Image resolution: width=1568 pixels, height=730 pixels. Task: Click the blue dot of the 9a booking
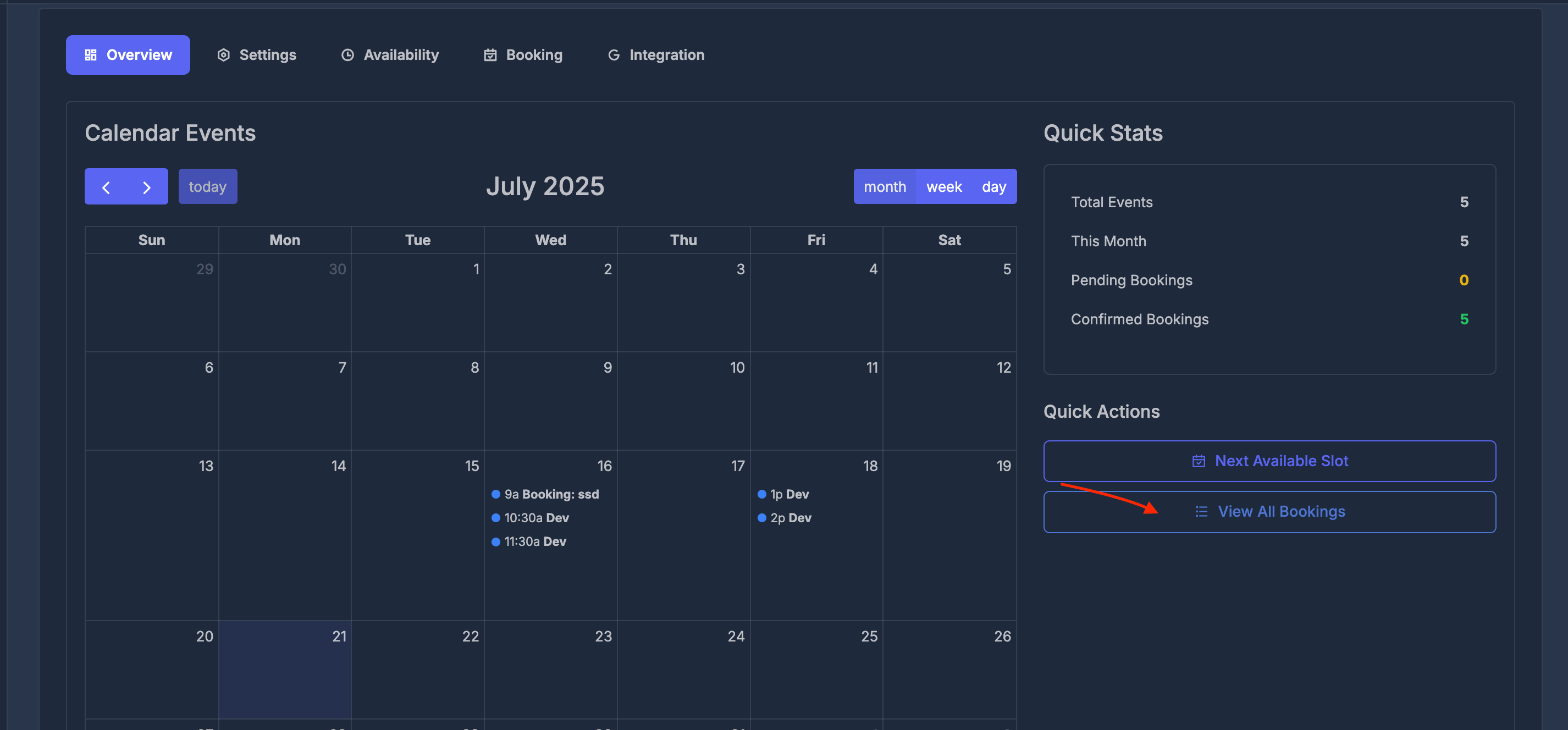pos(495,494)
